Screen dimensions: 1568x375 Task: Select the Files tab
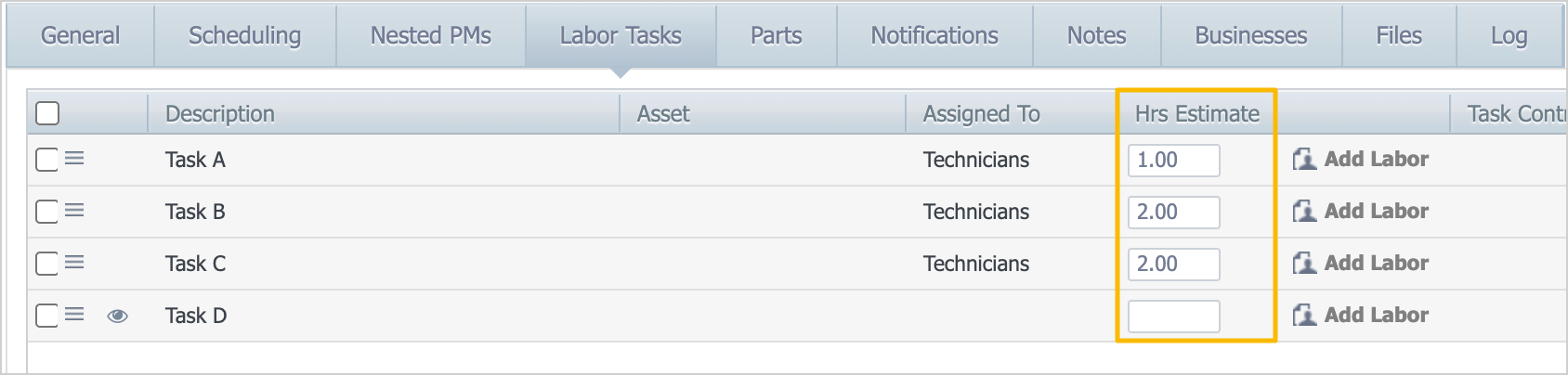[1399, 35]
